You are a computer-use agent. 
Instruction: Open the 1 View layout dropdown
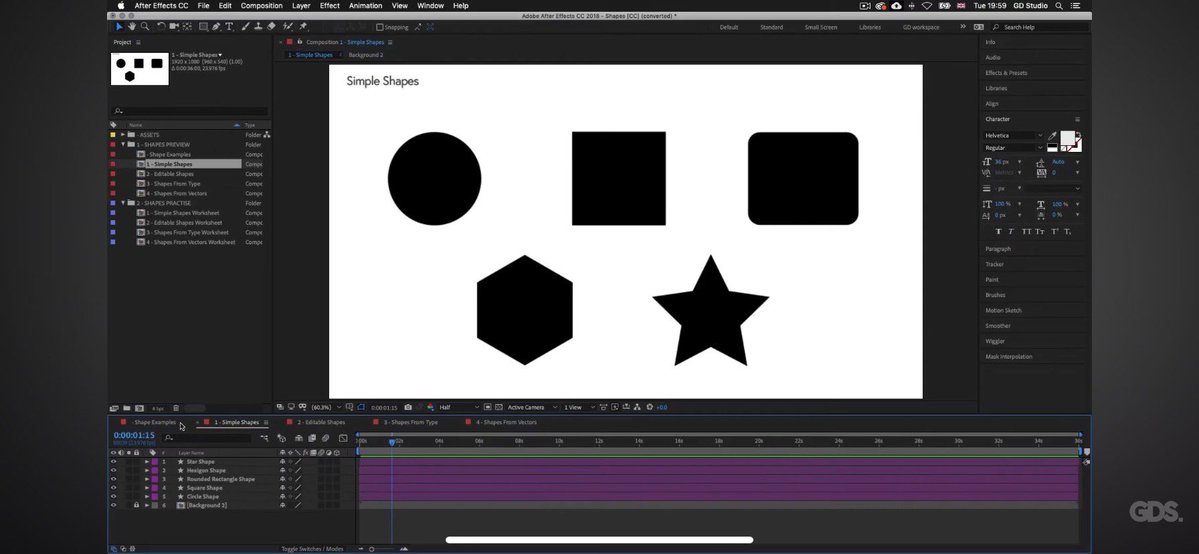tap(580, 407)
